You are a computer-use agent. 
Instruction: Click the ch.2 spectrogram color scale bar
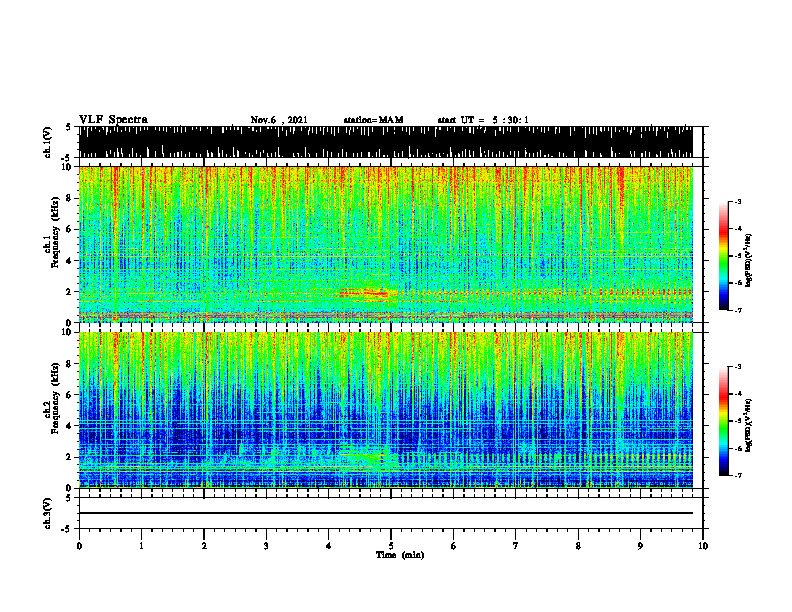pos(723,421)
